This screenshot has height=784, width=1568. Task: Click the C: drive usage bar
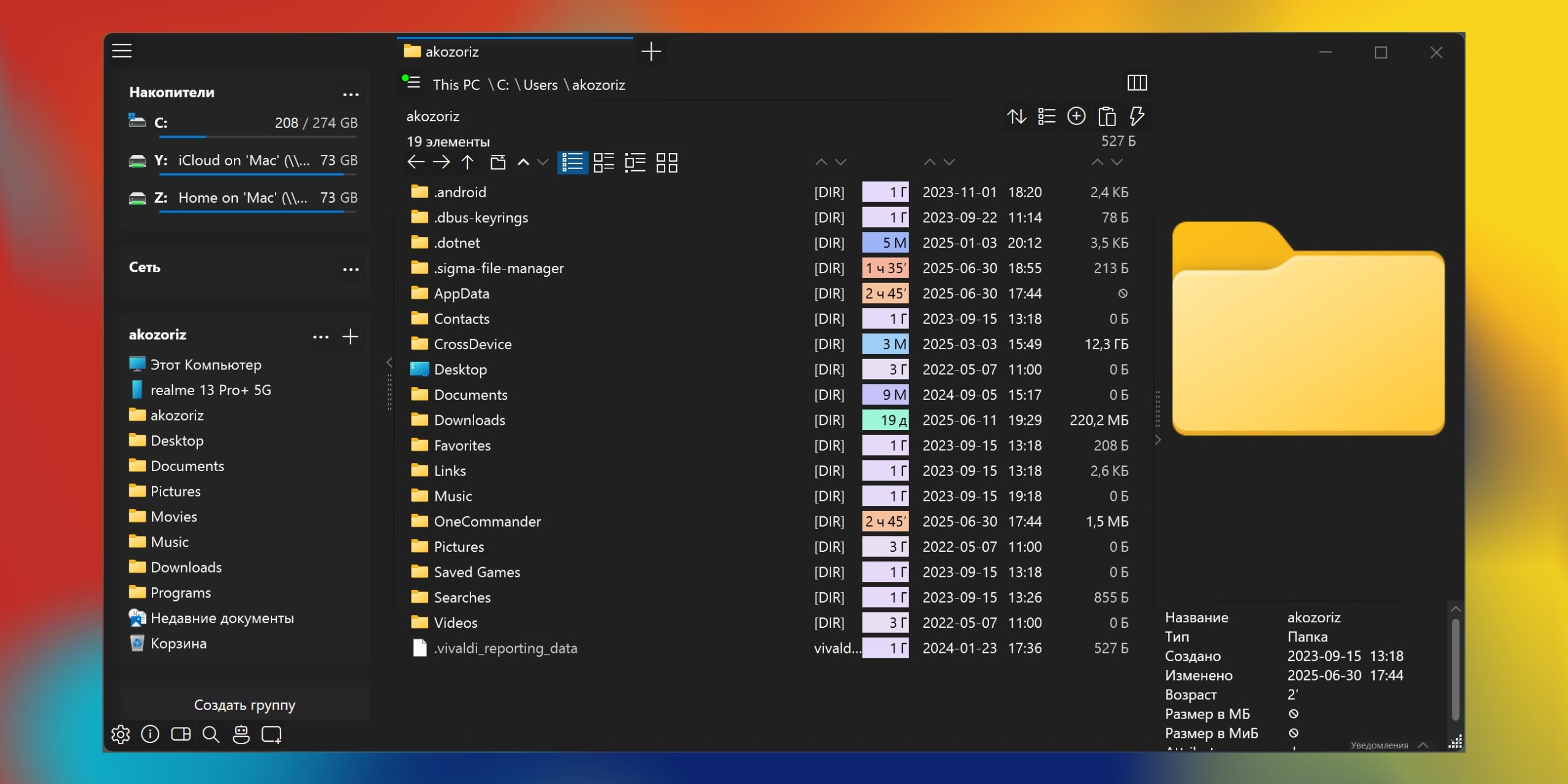(x=257, y=137)
